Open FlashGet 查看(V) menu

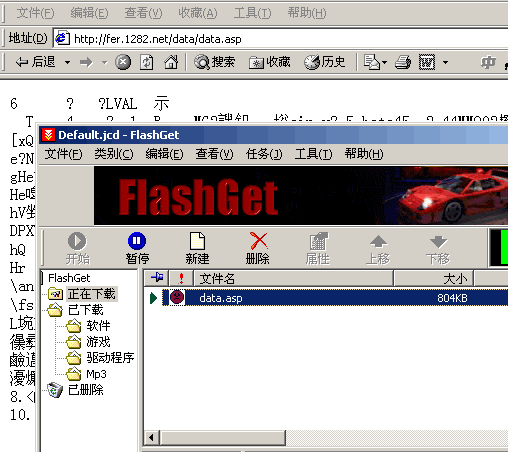pyautogui.click(x=214, y=154)
